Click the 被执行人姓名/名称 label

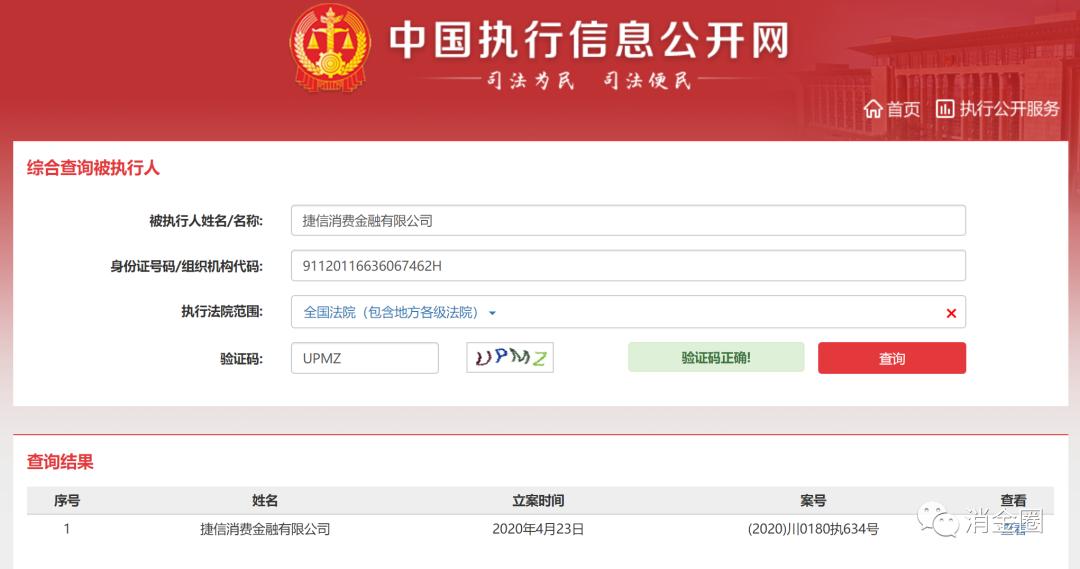pos(206,221)
